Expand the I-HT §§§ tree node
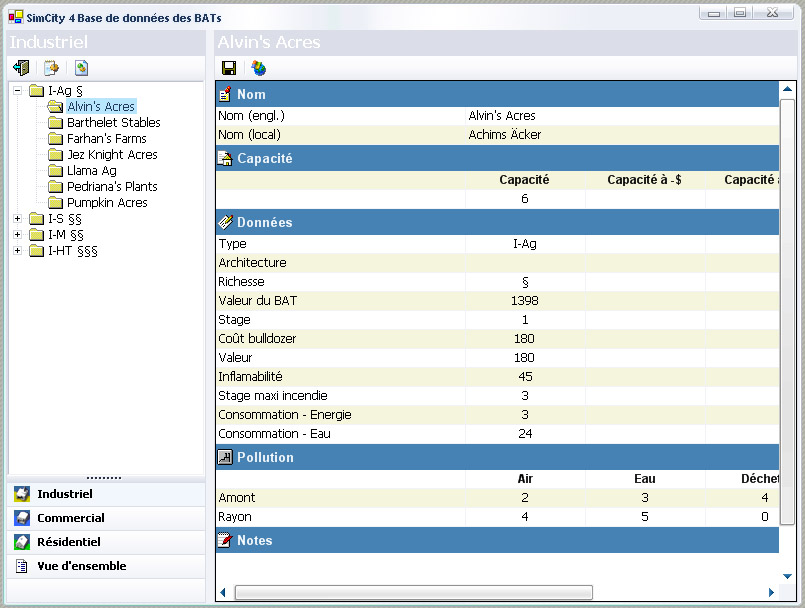805x608 pixels. click(17, 251)
